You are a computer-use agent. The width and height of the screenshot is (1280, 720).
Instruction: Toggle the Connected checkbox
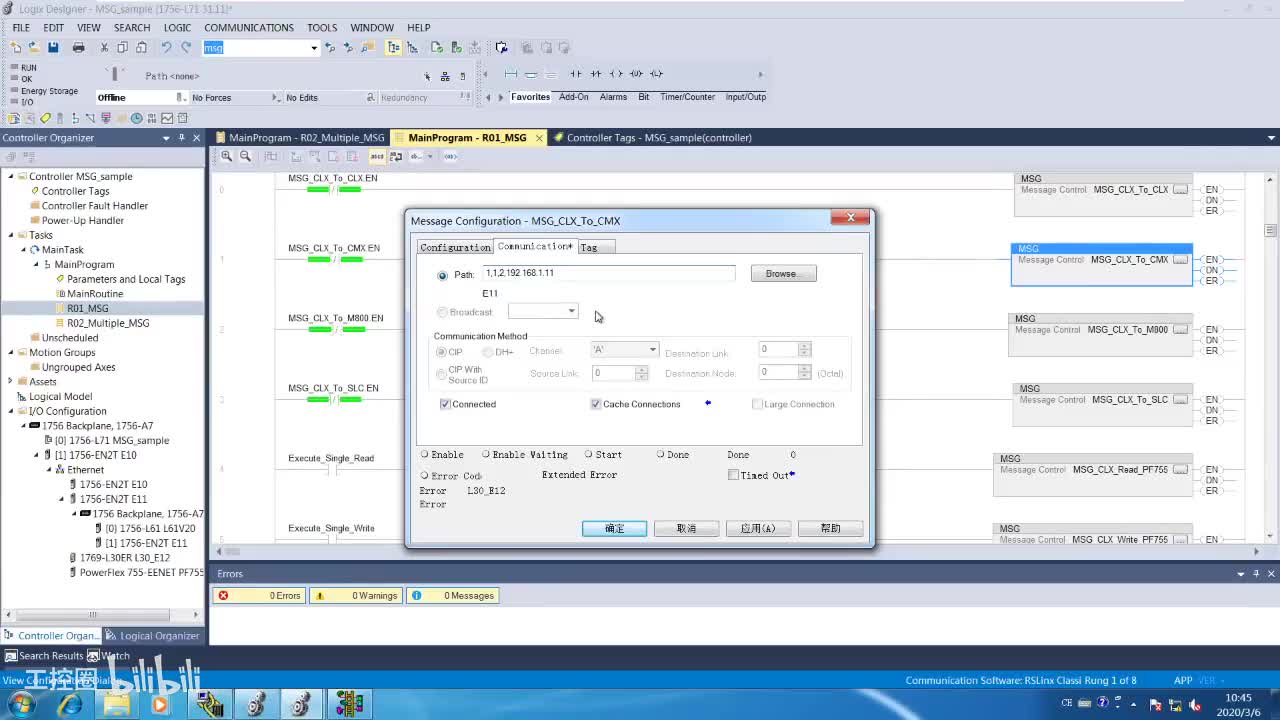(445, 404)
